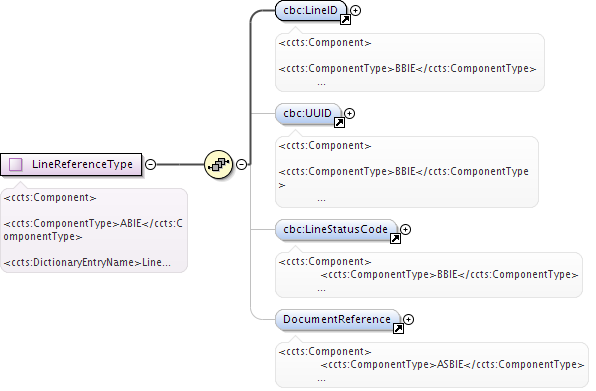
Task: Expand the cbc:LineStatusCode element
Action: (406, 230)
